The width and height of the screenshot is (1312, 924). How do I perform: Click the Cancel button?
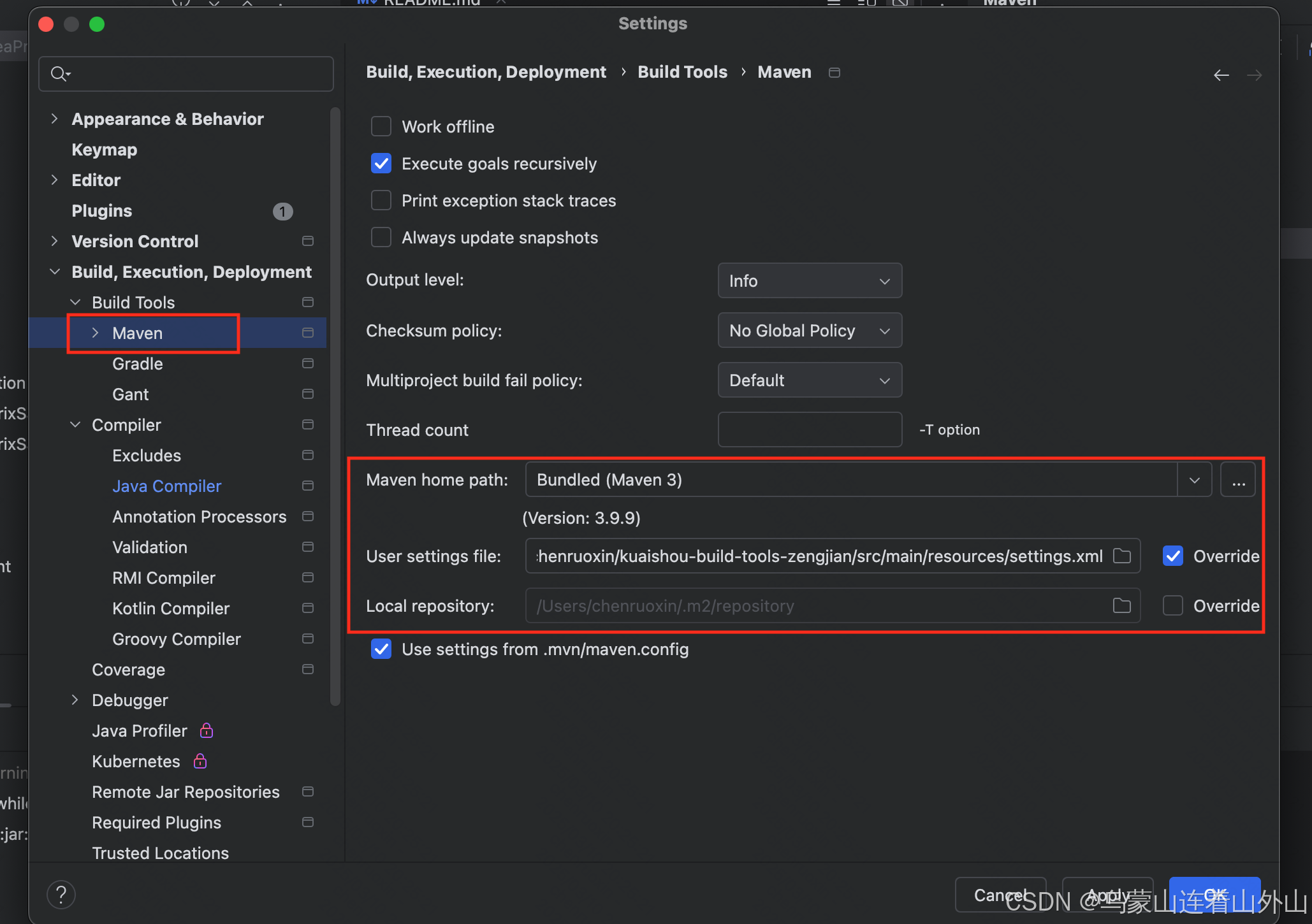tap(1000, 895)
